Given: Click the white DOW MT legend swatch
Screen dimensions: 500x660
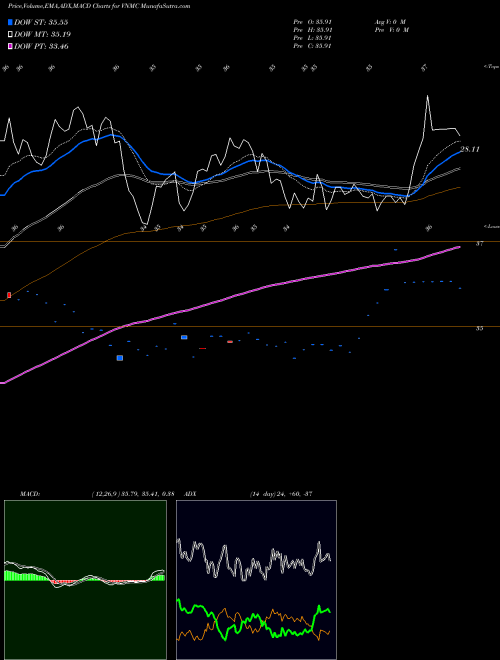Looking at the screenshot, I should coord(10,35).
